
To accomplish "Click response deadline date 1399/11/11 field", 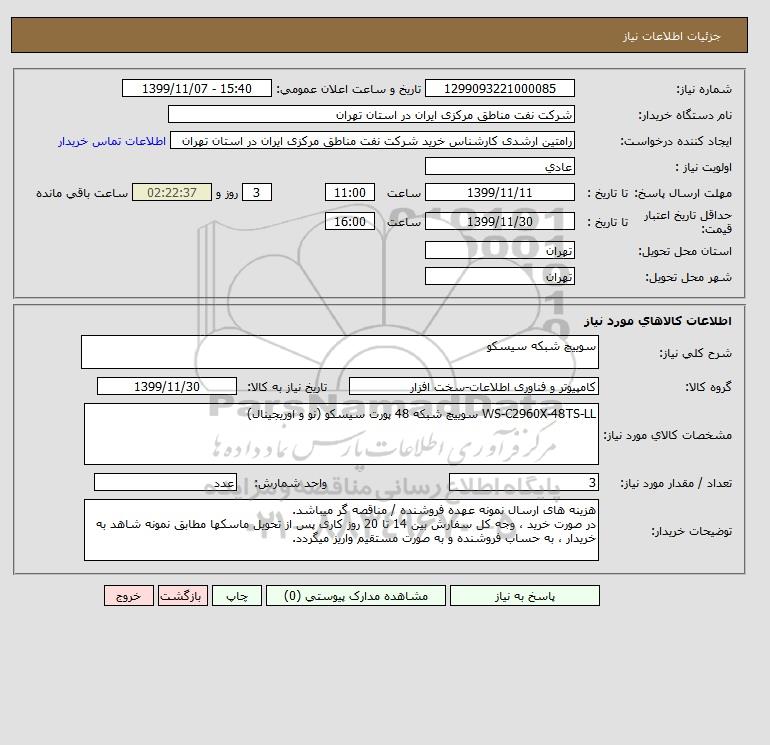I will (499, 193).
